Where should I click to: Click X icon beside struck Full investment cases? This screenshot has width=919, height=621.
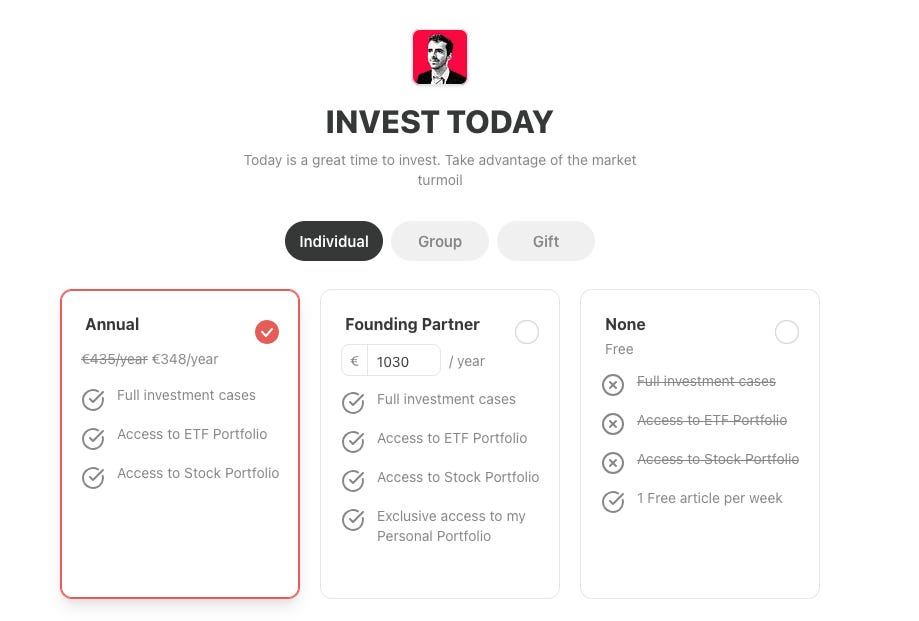613,385
